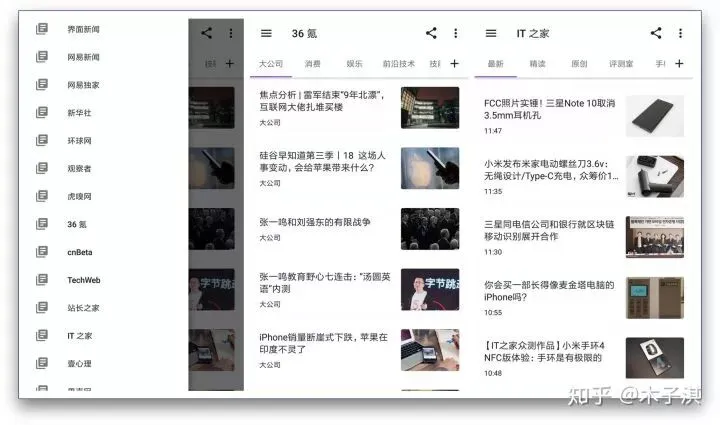Click the newspaper icon beside 网易独家
720x425 pixels.
tap(42, 85)
